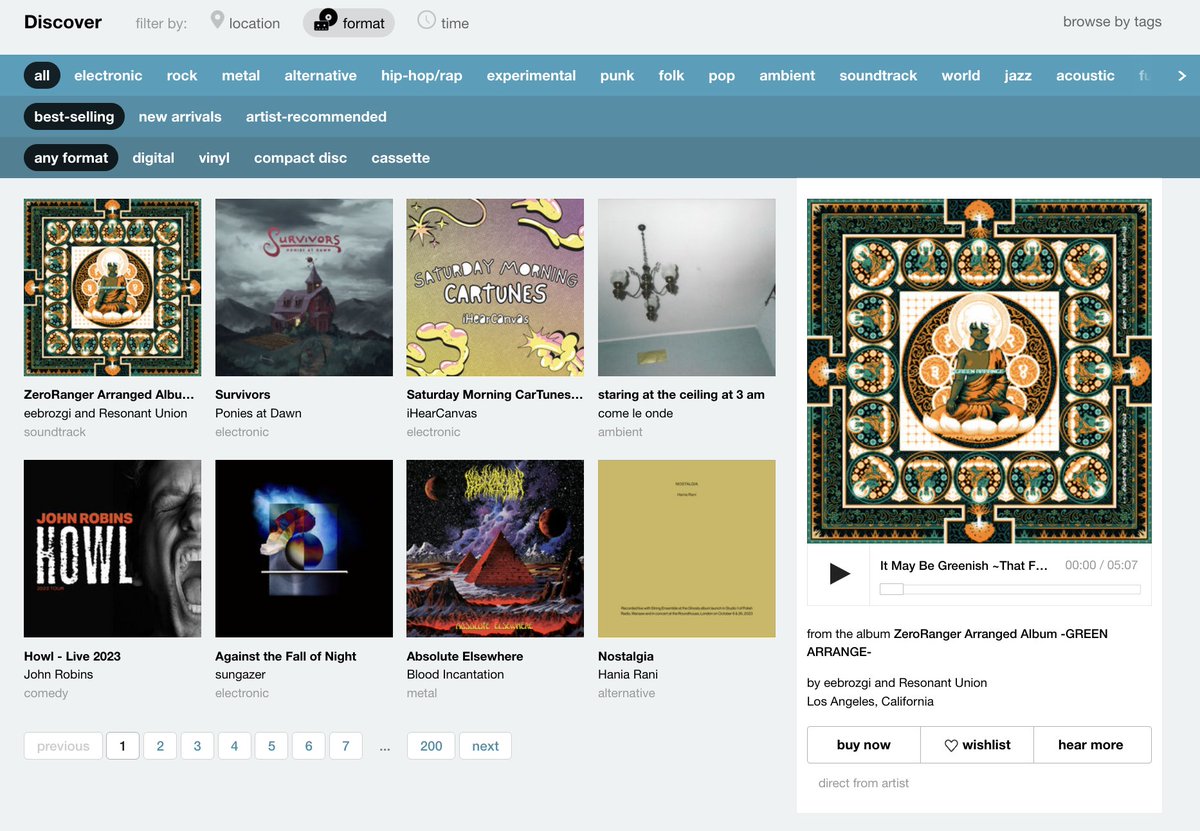
Task: Sort by artist-recommended
Action: tap(316, 116)
